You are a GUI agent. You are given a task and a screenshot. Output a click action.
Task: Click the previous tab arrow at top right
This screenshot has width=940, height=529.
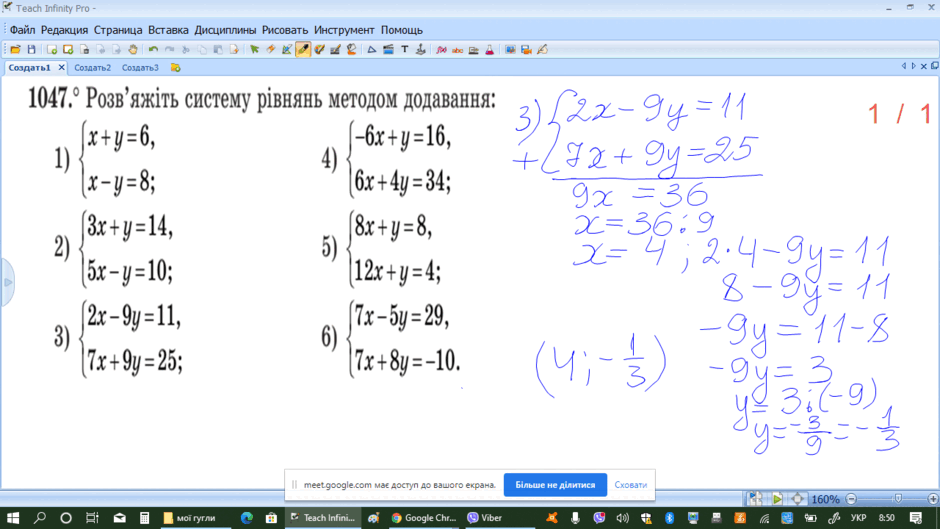903,67
